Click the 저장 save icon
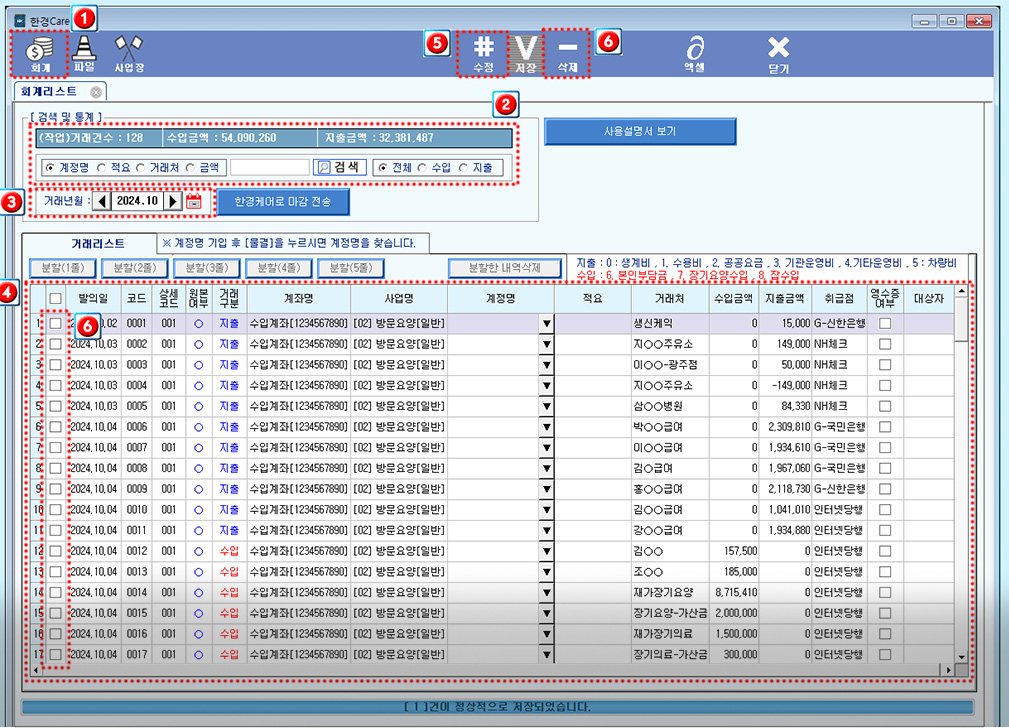Viewport: 1009px width, 728px height. point(525,53)
